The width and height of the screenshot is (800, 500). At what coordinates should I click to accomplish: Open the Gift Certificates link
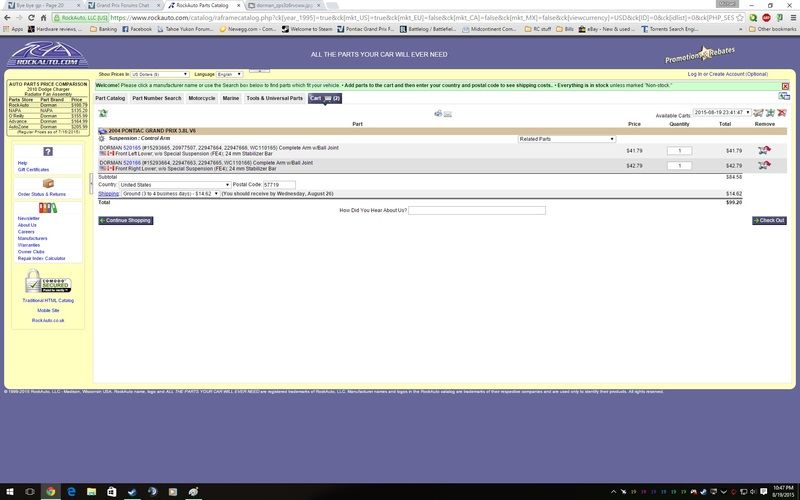point(33,169)
